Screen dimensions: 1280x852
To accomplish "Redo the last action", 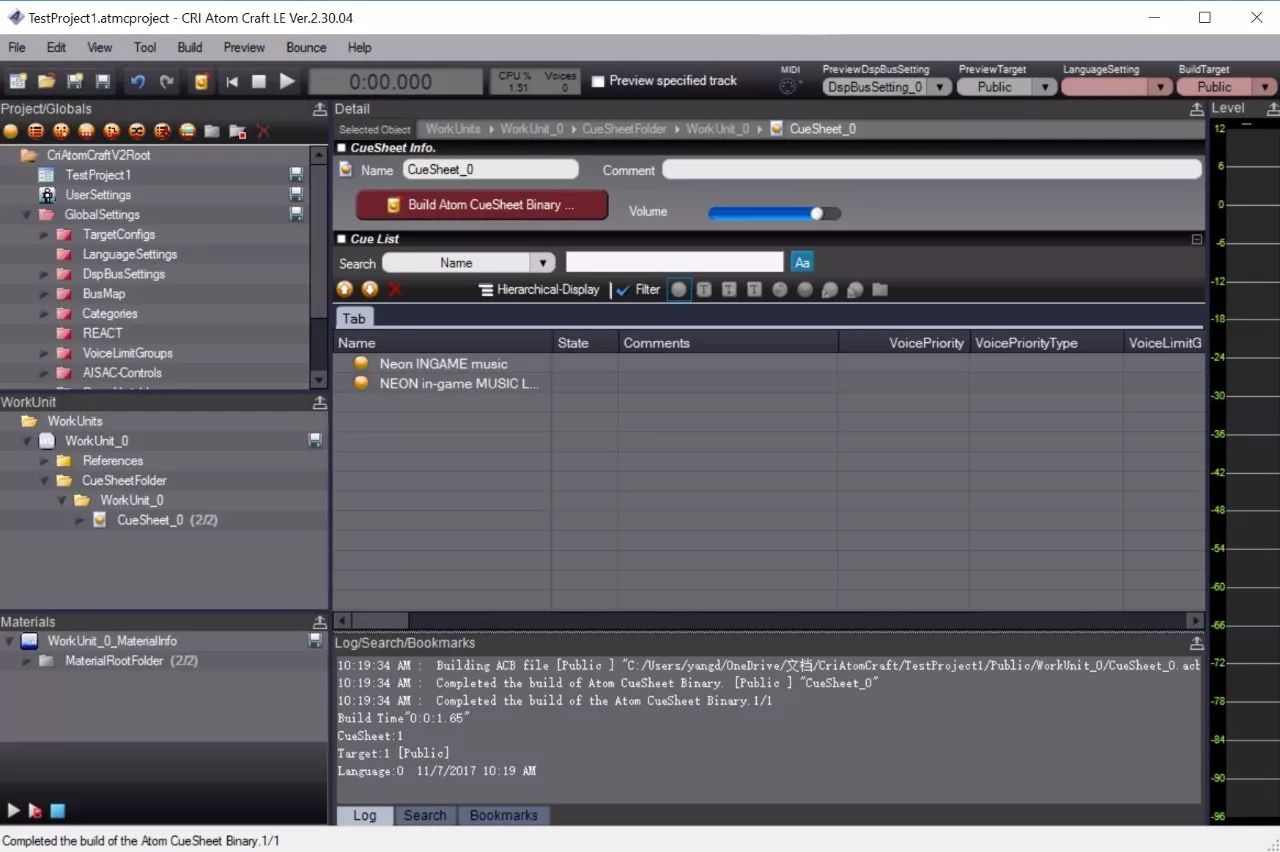I will [167, 81].
